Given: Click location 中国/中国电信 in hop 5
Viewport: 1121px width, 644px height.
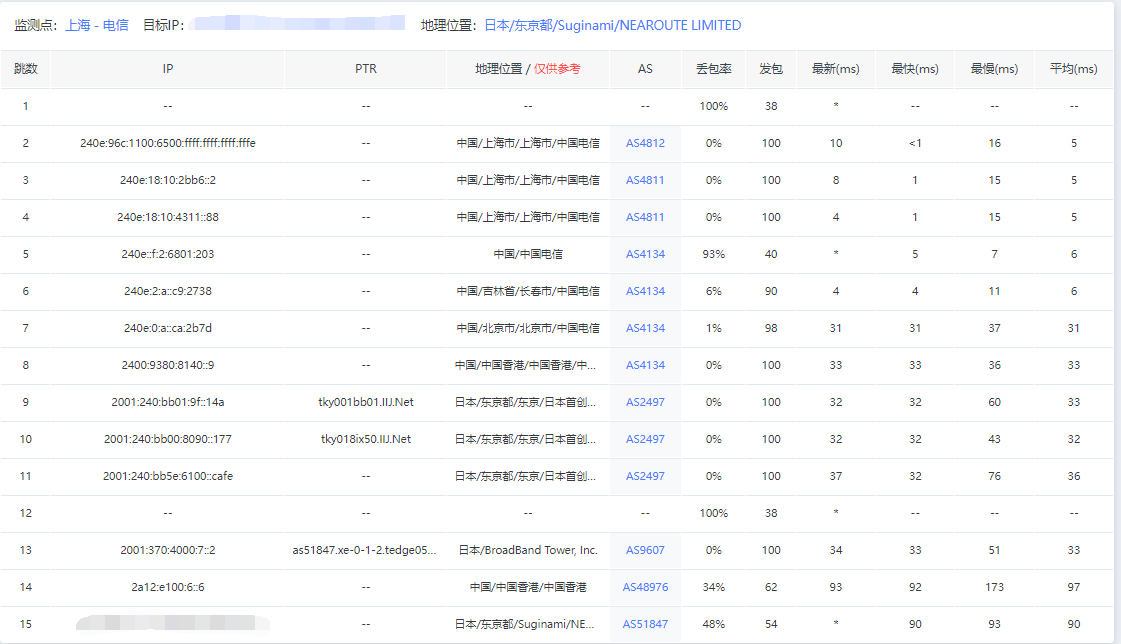Looking at the screenshot, I should [x=528, y=254].
